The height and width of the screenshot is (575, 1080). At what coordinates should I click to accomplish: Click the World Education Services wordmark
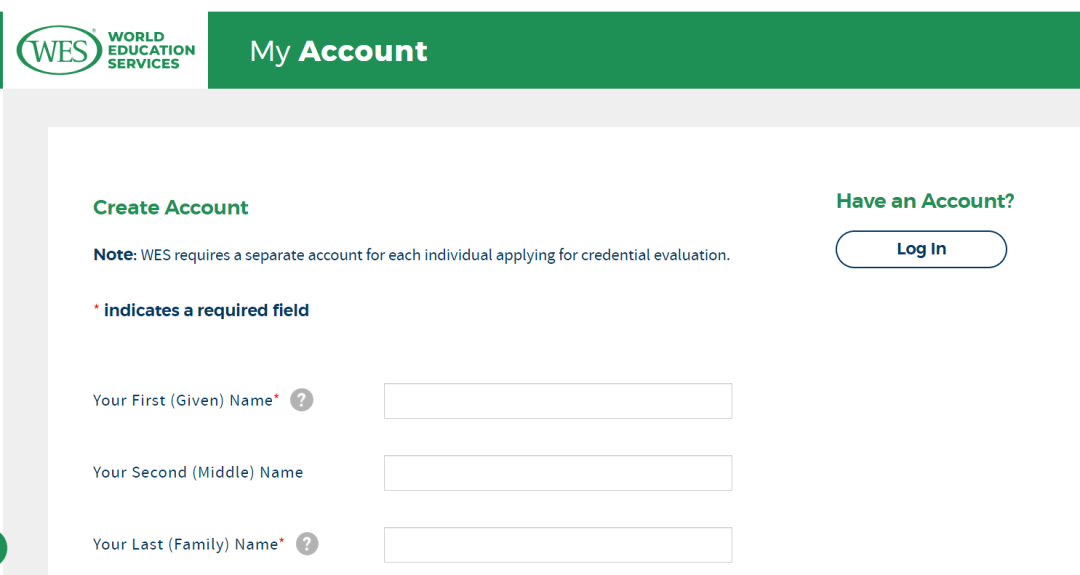151,50
